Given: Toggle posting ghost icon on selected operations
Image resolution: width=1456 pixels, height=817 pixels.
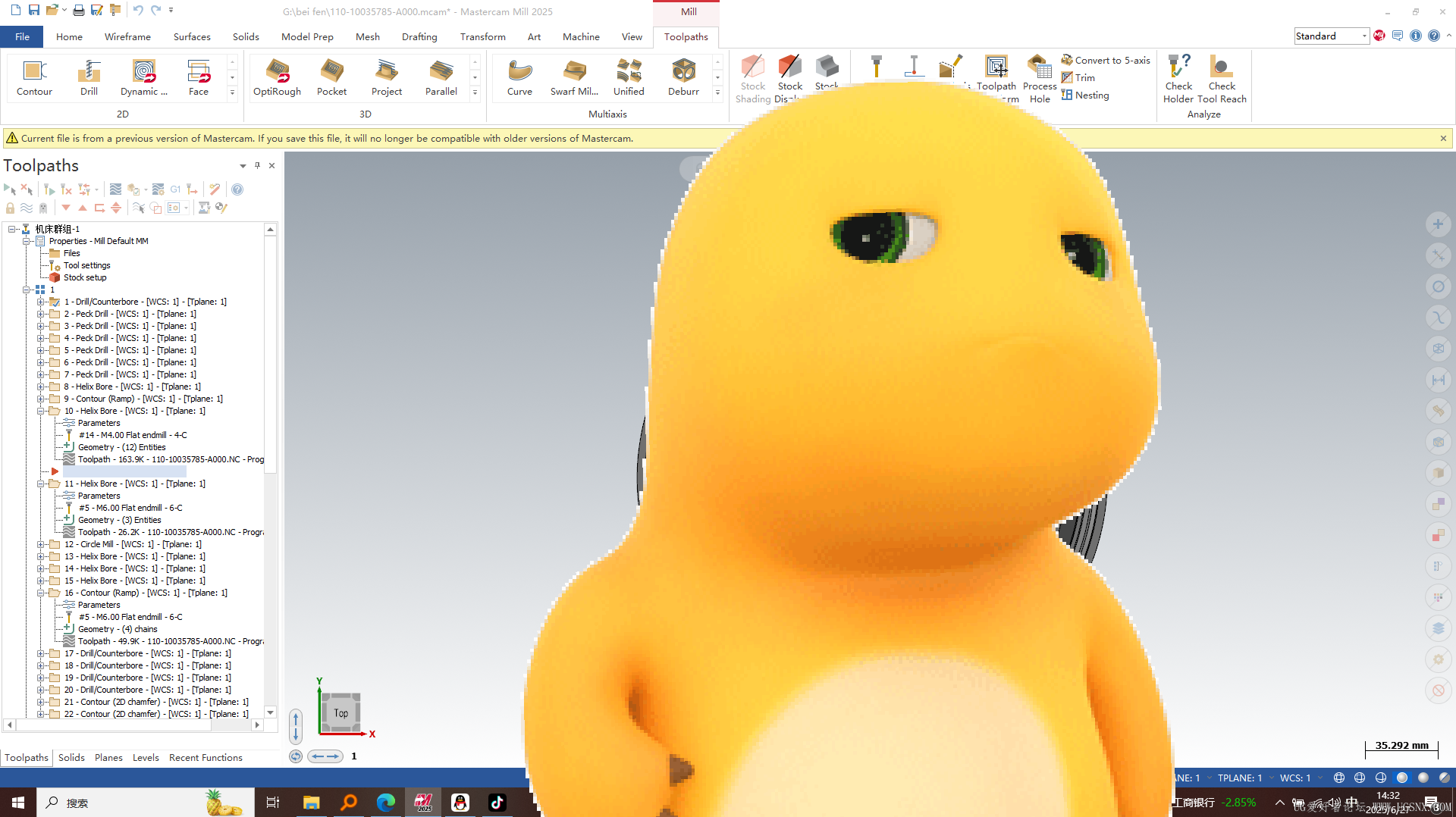Looking at the screenshot, I should pos(43,208).
